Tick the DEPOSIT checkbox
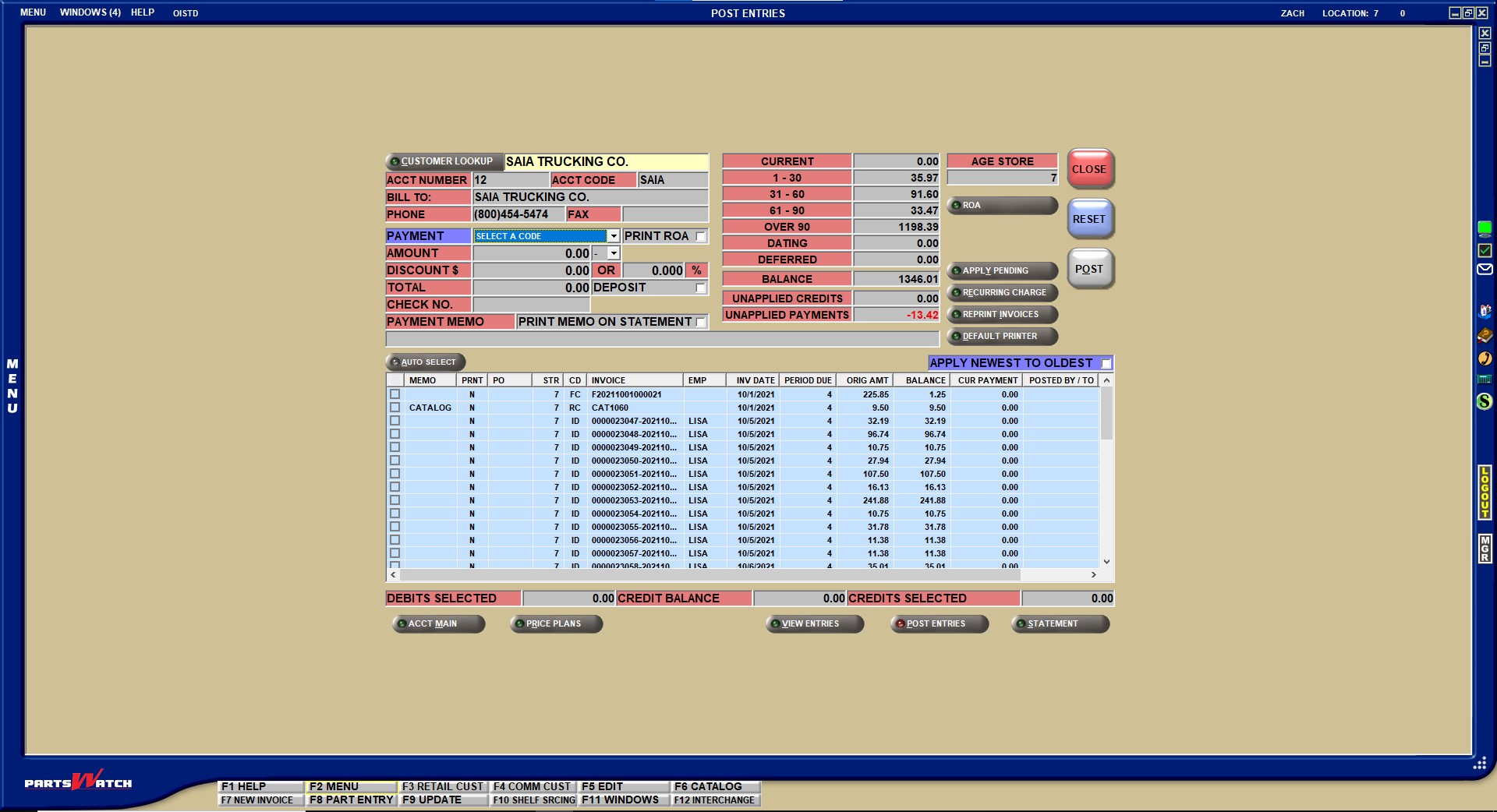The width and height of the screenshot is (1497, 812). (x=700, y=288)
